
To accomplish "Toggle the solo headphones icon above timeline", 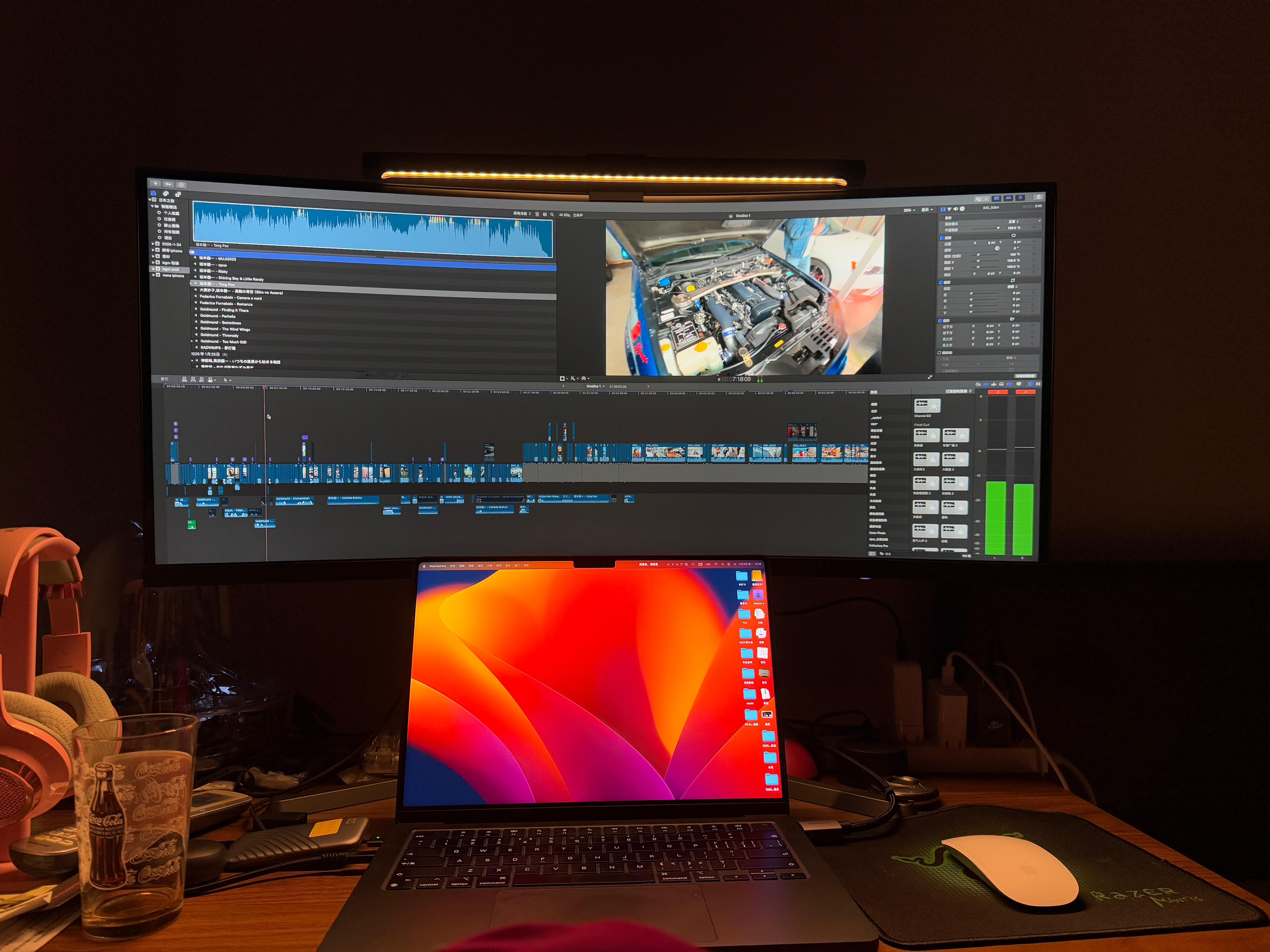I will click(1001, 384).
